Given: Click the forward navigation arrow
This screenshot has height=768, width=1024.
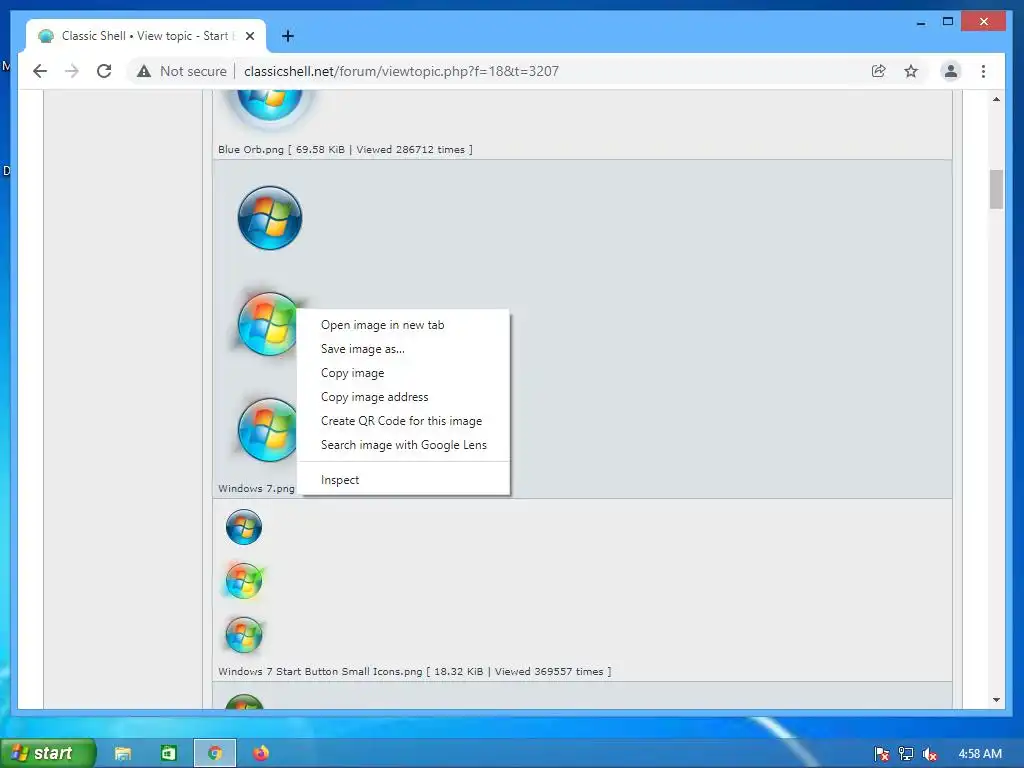Looking at the screenshot, I should coord(72,71).
